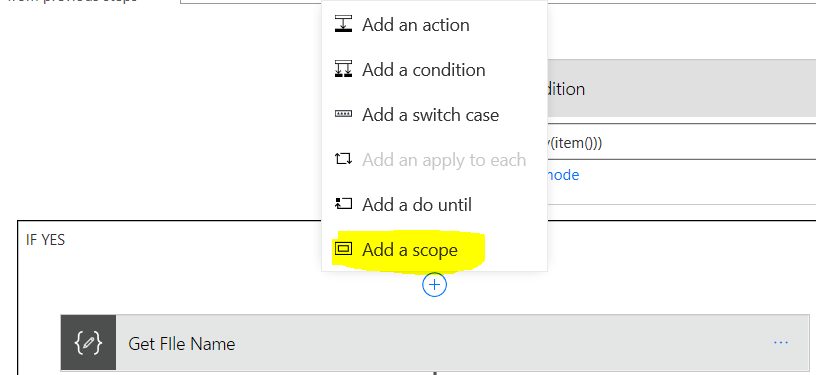The height and width of the screenshot is (375, 816).
Task: Click the switch case icon
Action: coord(343,114)
